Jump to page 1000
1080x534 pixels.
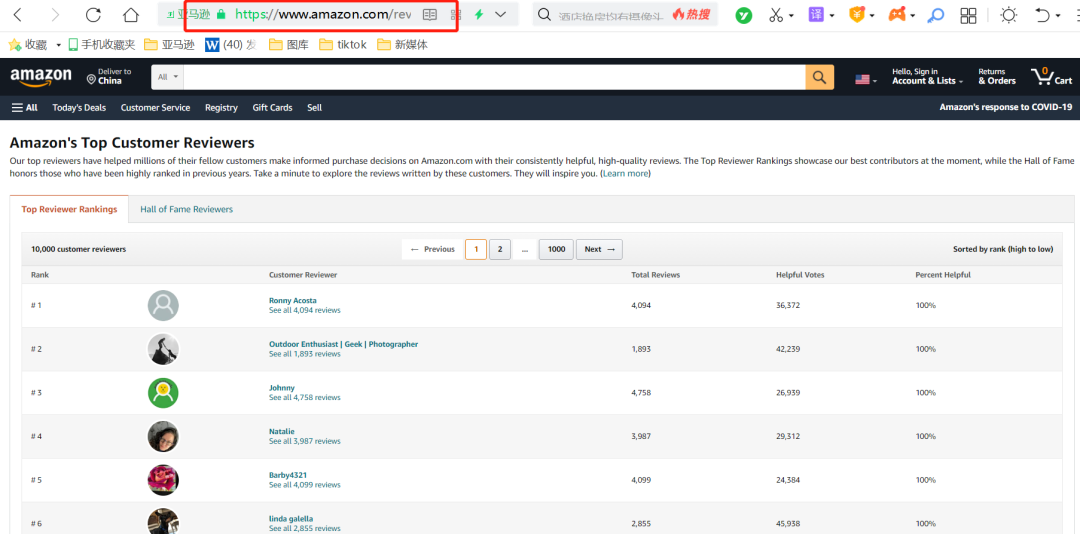pos(556,249)
